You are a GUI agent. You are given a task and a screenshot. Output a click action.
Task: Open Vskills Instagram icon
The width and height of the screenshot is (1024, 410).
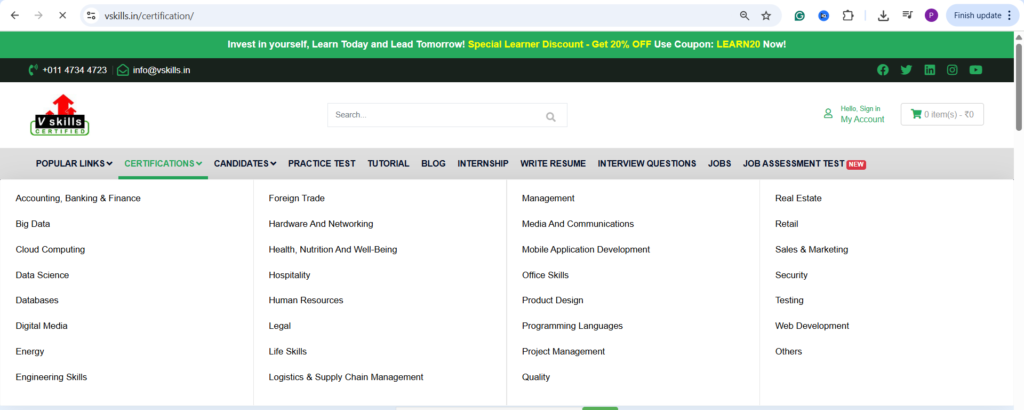(x=952, y=70)
